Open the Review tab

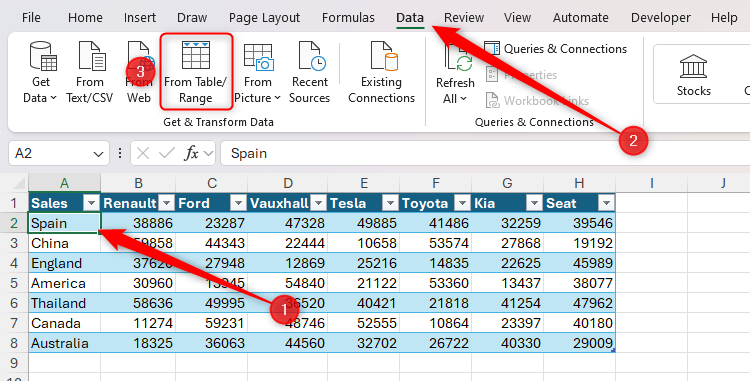(x=464, y=18)
